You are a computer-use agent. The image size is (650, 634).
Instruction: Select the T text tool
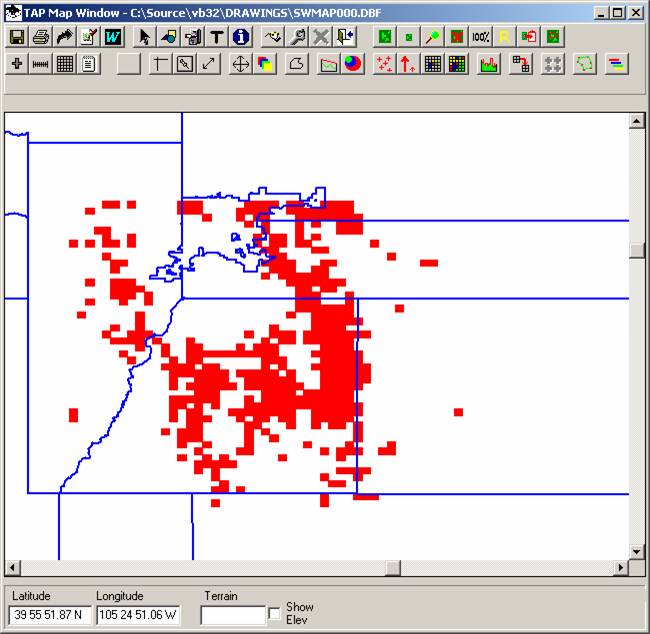coord(217,37)
